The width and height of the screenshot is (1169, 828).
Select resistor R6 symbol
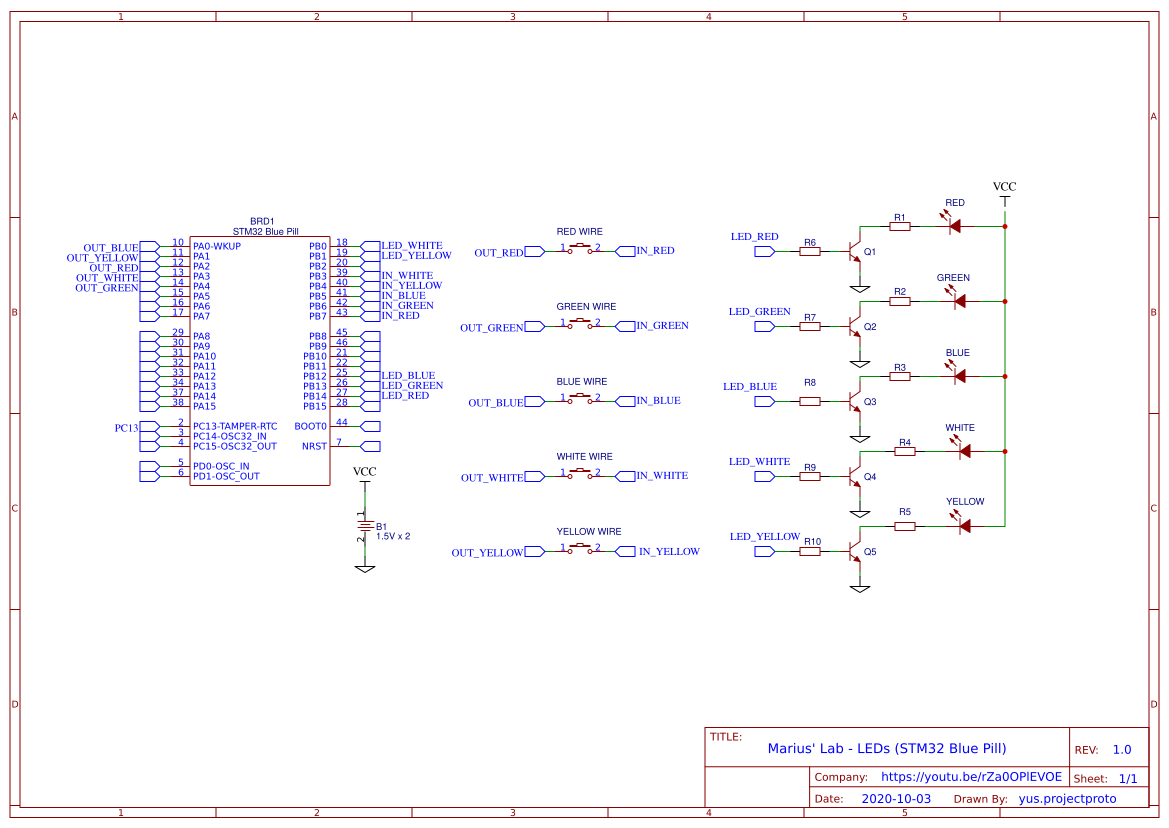click(x=808, y=251)
